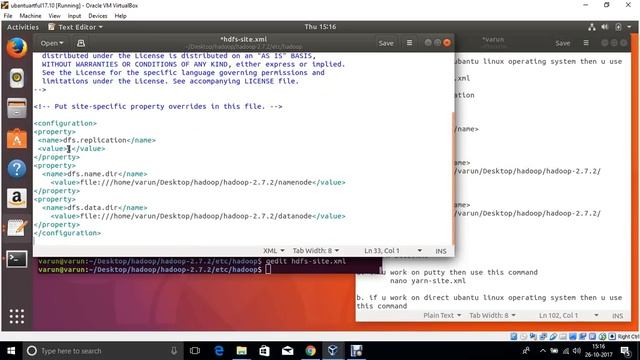Select the Text Editor dock icon
640x360 pixels.
(17, 229)
